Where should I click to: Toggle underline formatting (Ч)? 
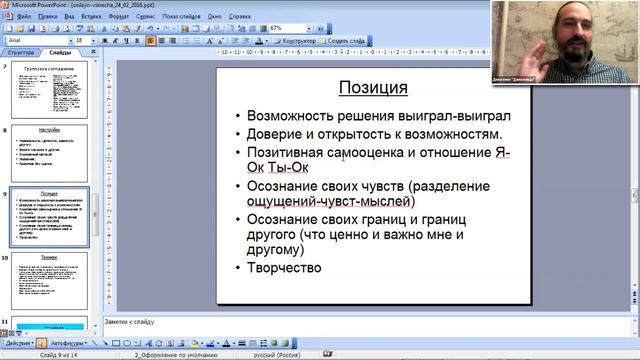[x=126, y=41]
